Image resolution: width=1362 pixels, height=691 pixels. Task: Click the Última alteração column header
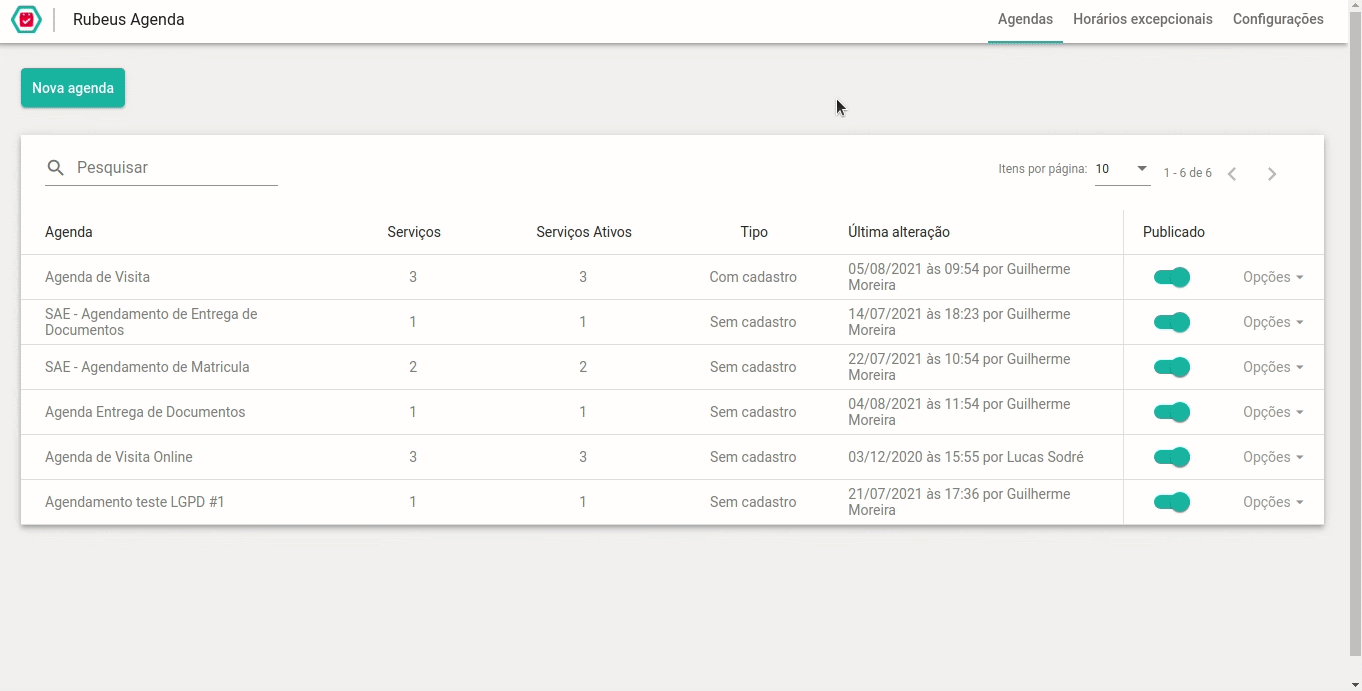point(899,232)
